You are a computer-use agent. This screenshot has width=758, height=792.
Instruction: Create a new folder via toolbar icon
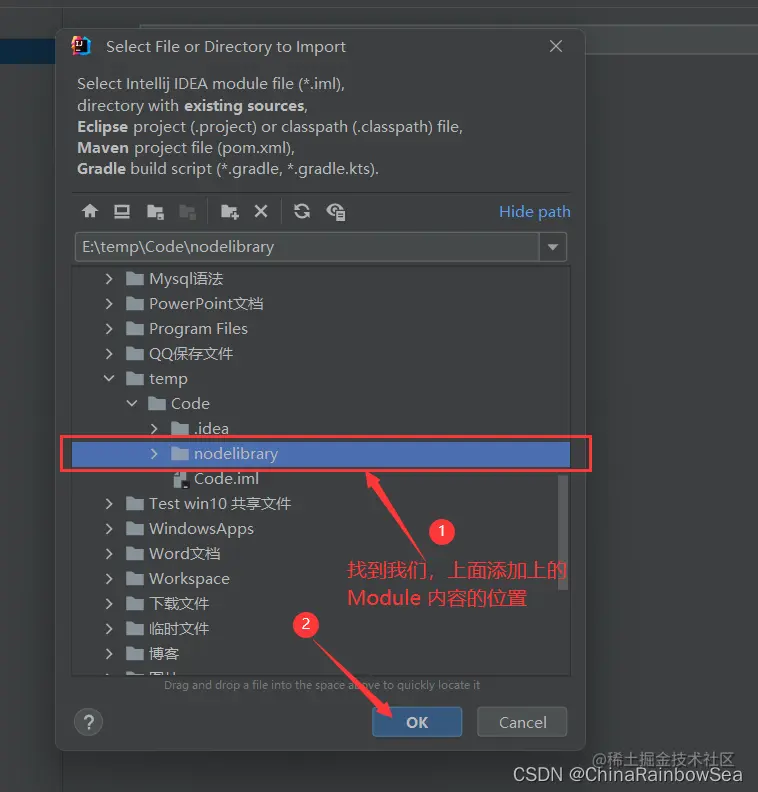coord(229,212)
